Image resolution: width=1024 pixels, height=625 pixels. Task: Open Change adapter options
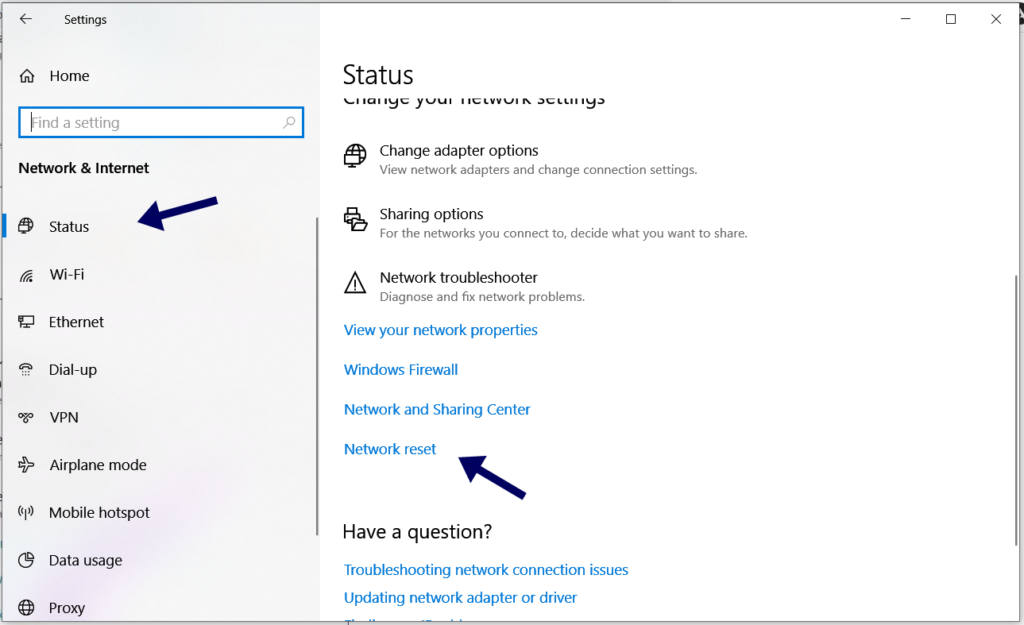tap(458, 151)
